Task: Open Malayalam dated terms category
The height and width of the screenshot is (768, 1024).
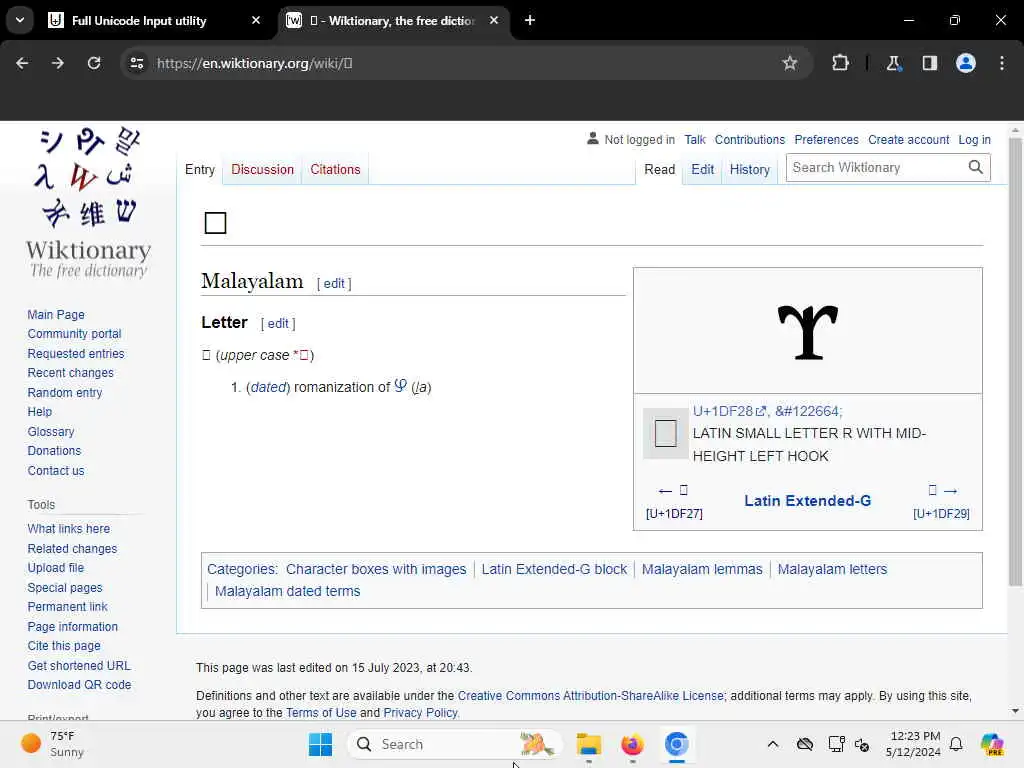Action: pos(287,592)
